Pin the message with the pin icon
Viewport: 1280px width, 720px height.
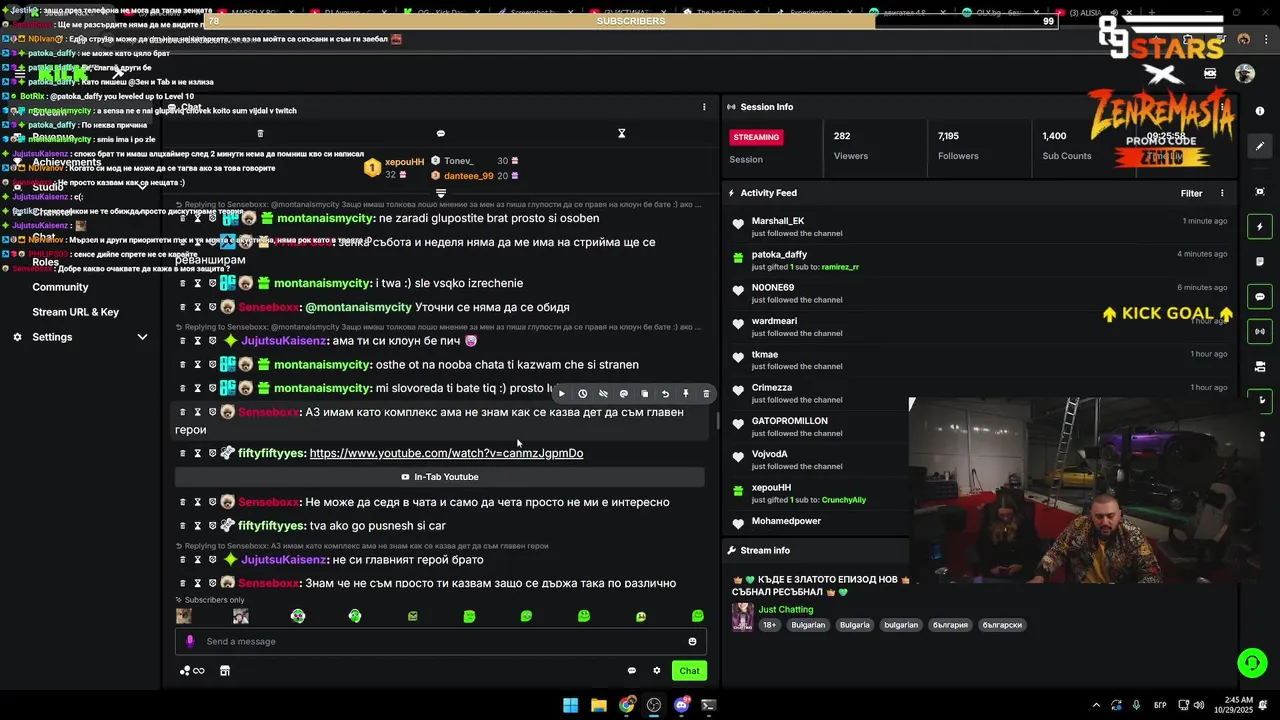click(685, 394)
